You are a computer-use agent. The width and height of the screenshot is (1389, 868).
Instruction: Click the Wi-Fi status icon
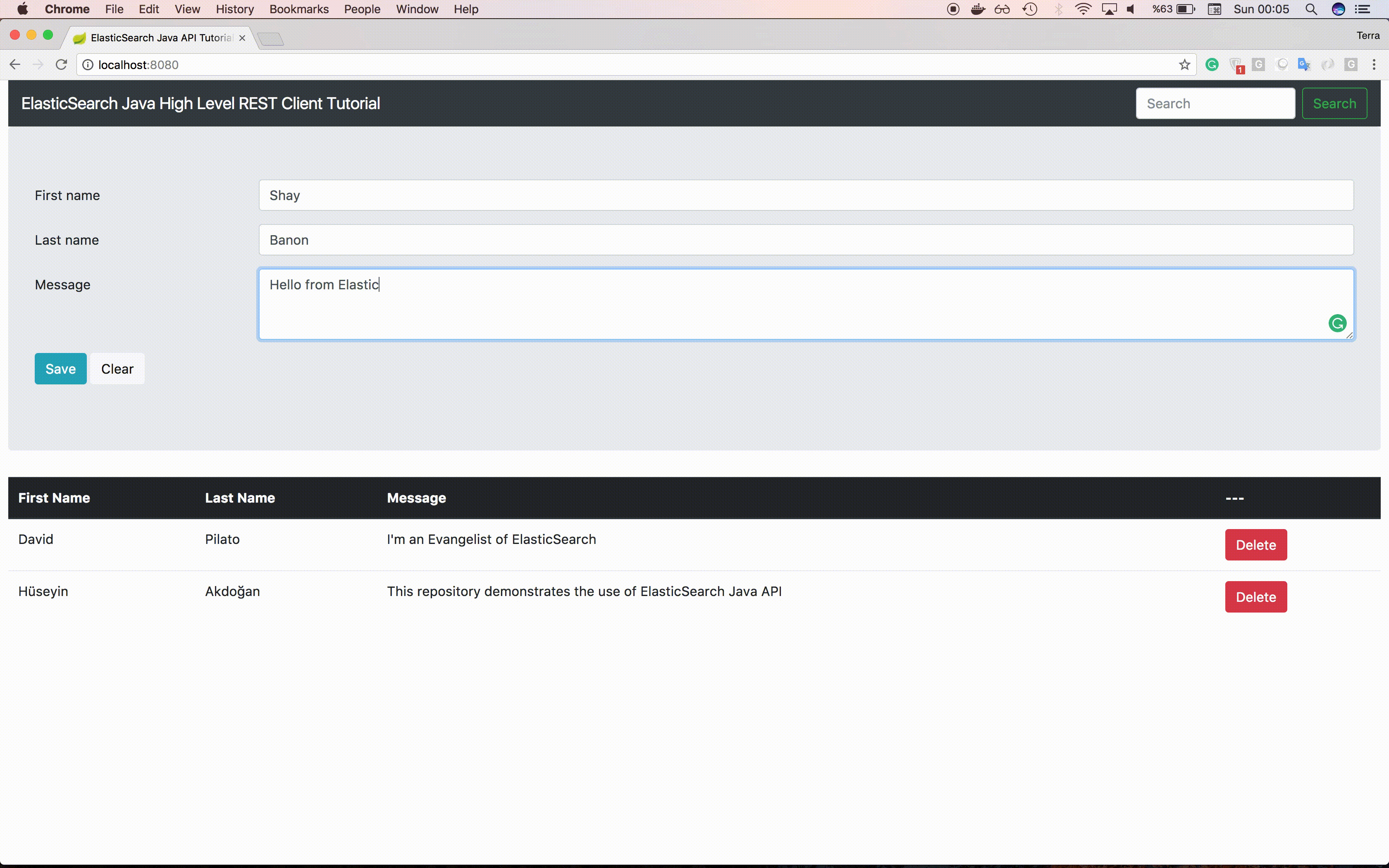tap(1083, 9)
